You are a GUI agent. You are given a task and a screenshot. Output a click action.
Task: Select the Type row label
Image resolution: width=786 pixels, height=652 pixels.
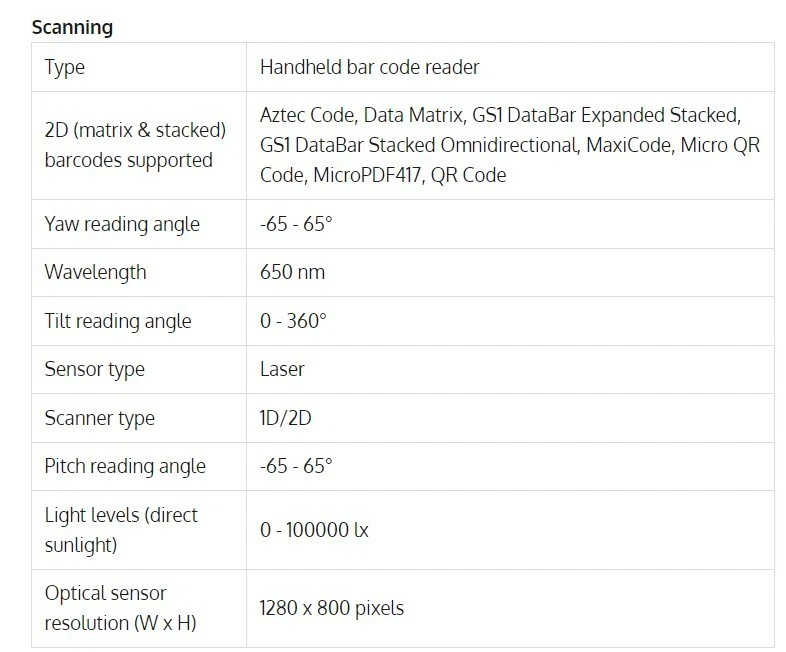pyautogui.click(x=65, y=67)
